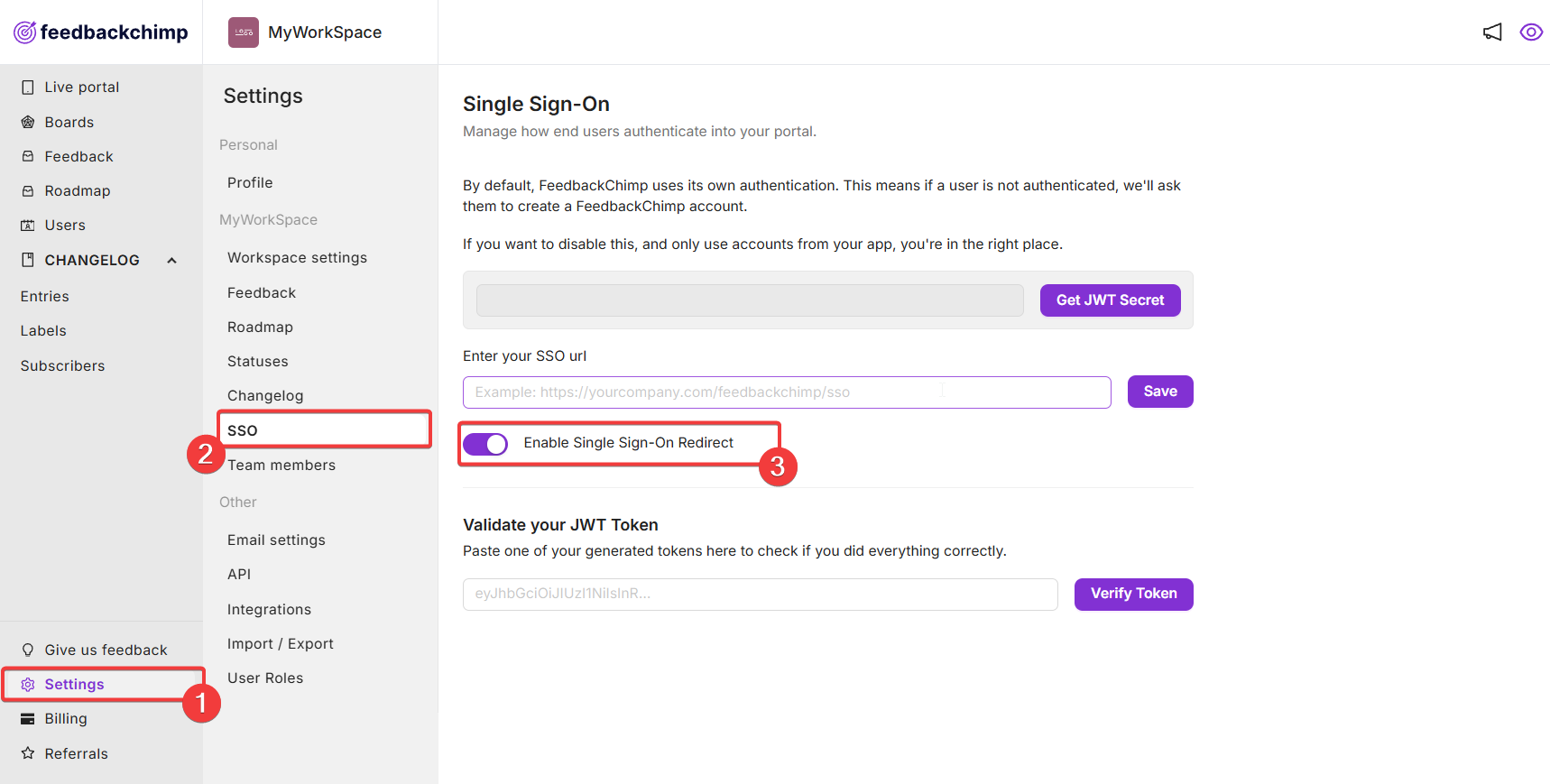Open Live portal

click(82, 88)
